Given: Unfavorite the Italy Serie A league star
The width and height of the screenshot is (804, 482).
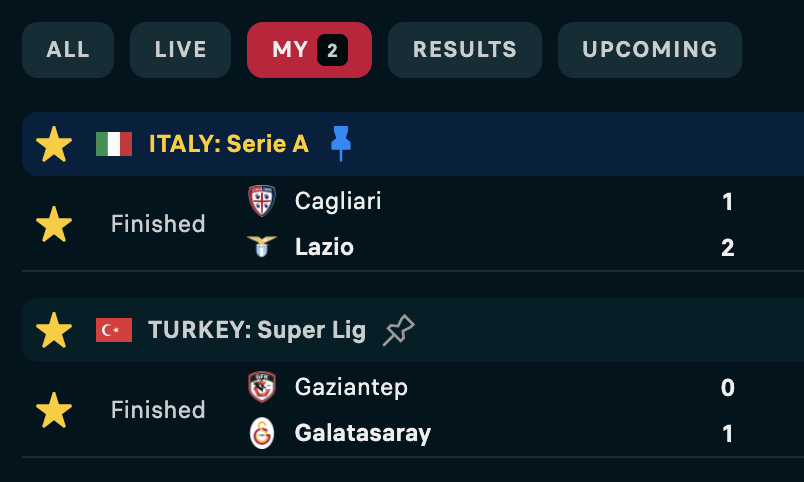Looking at the screenshot, I should pyautogui.click(x=54, y=144).
